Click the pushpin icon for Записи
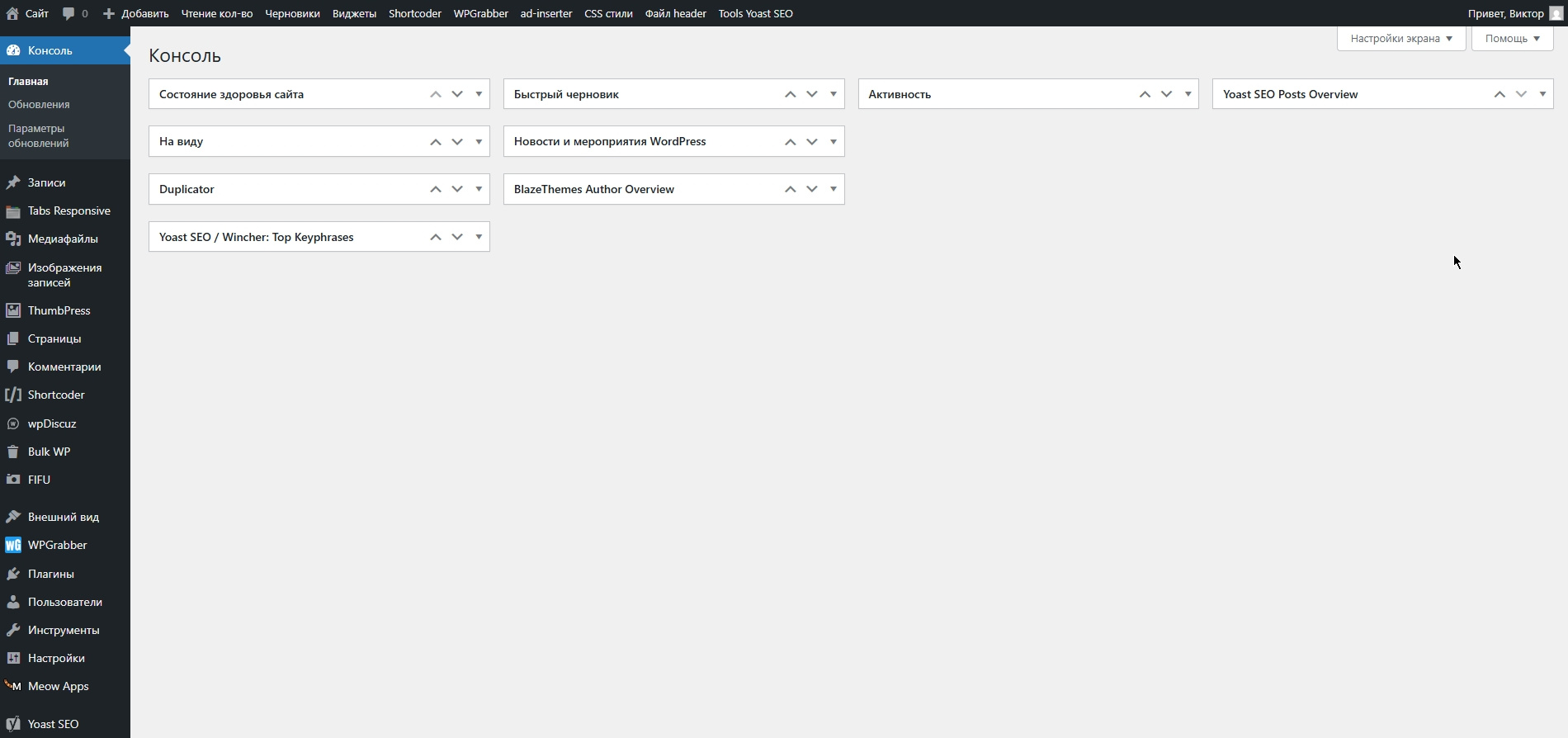Image resolution: width=1568 pixels, height=738 pixels. 13,182
